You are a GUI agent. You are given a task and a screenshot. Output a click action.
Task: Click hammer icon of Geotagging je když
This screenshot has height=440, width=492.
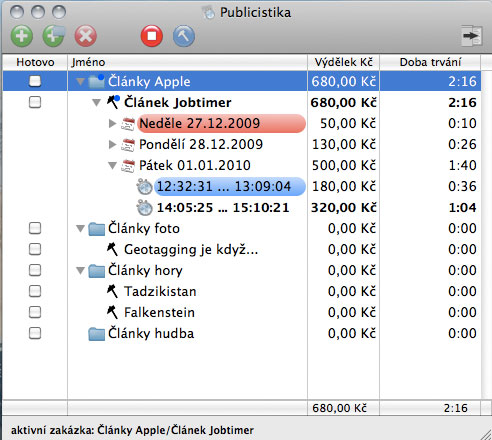(112, 249)
